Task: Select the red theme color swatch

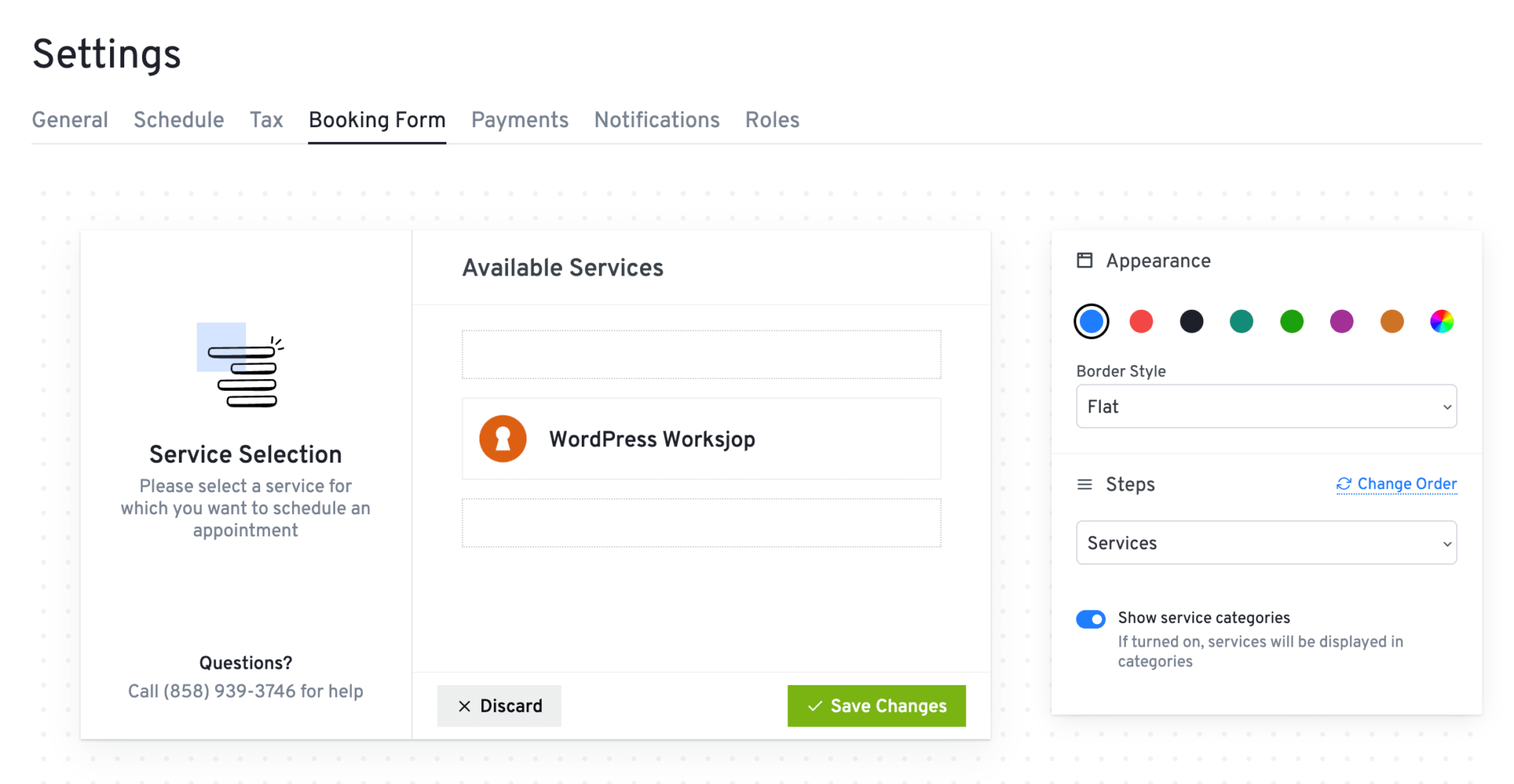Action: (x=1141, y=321)
